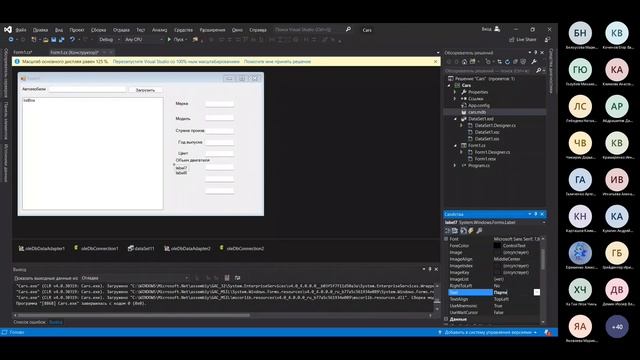Viewport: 640px width, 360px height.
Task: Expand the Font property in Properties grid
Action: coord(446,239)
